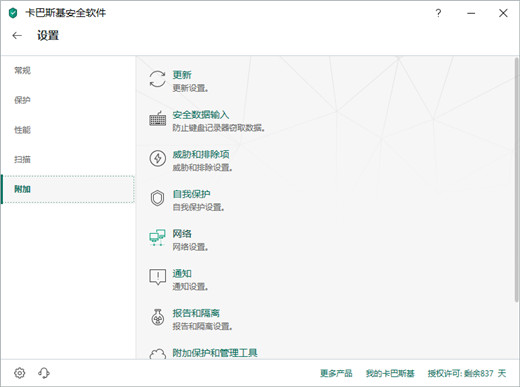This screenshot has width=520, height=387.
Task: Close the Kaspersky window
Action: pyautogui.click(x=503, y=13)
